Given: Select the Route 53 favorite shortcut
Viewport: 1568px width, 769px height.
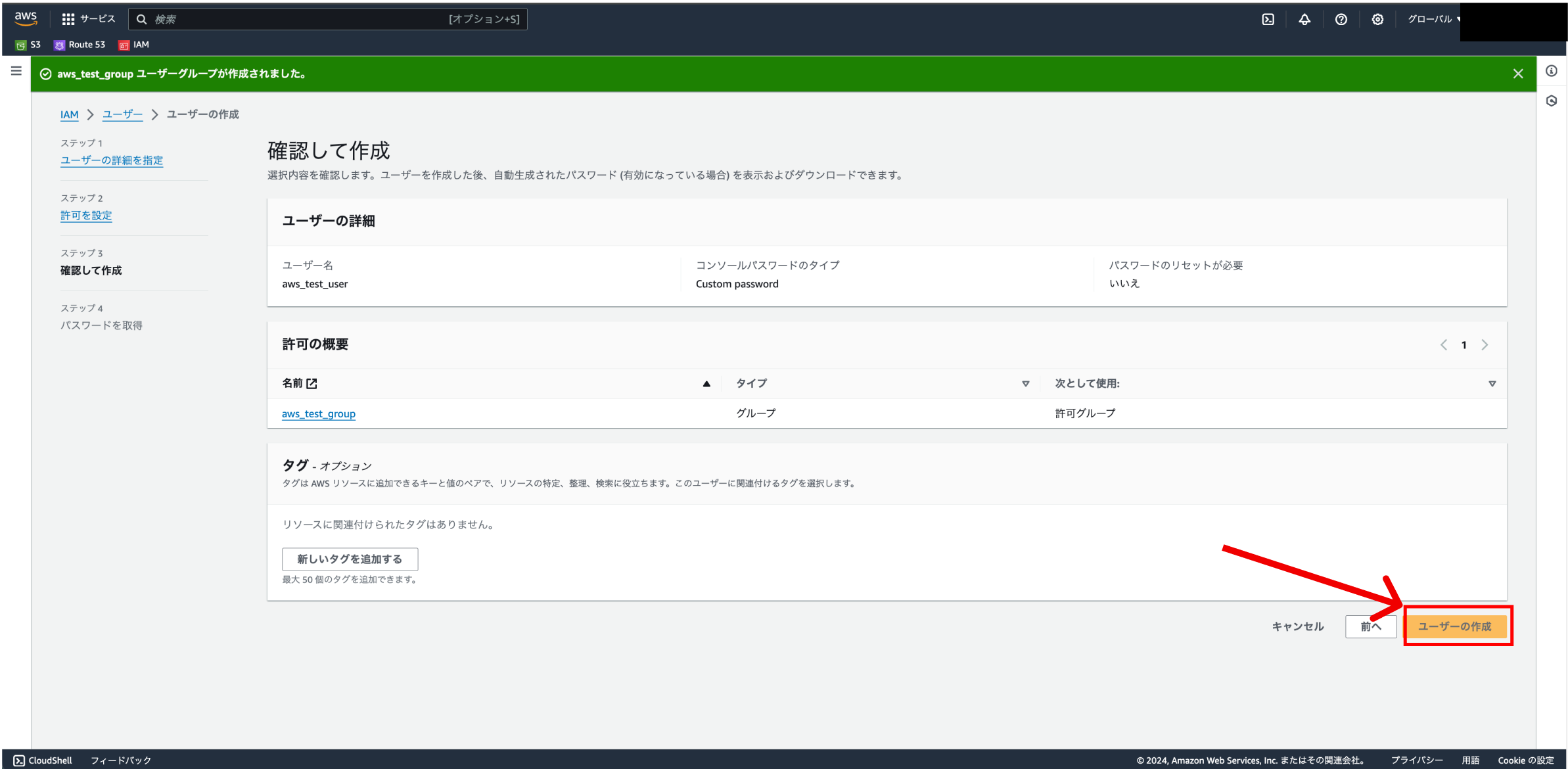Looking at the screenshot, I should tap(79, 45).
